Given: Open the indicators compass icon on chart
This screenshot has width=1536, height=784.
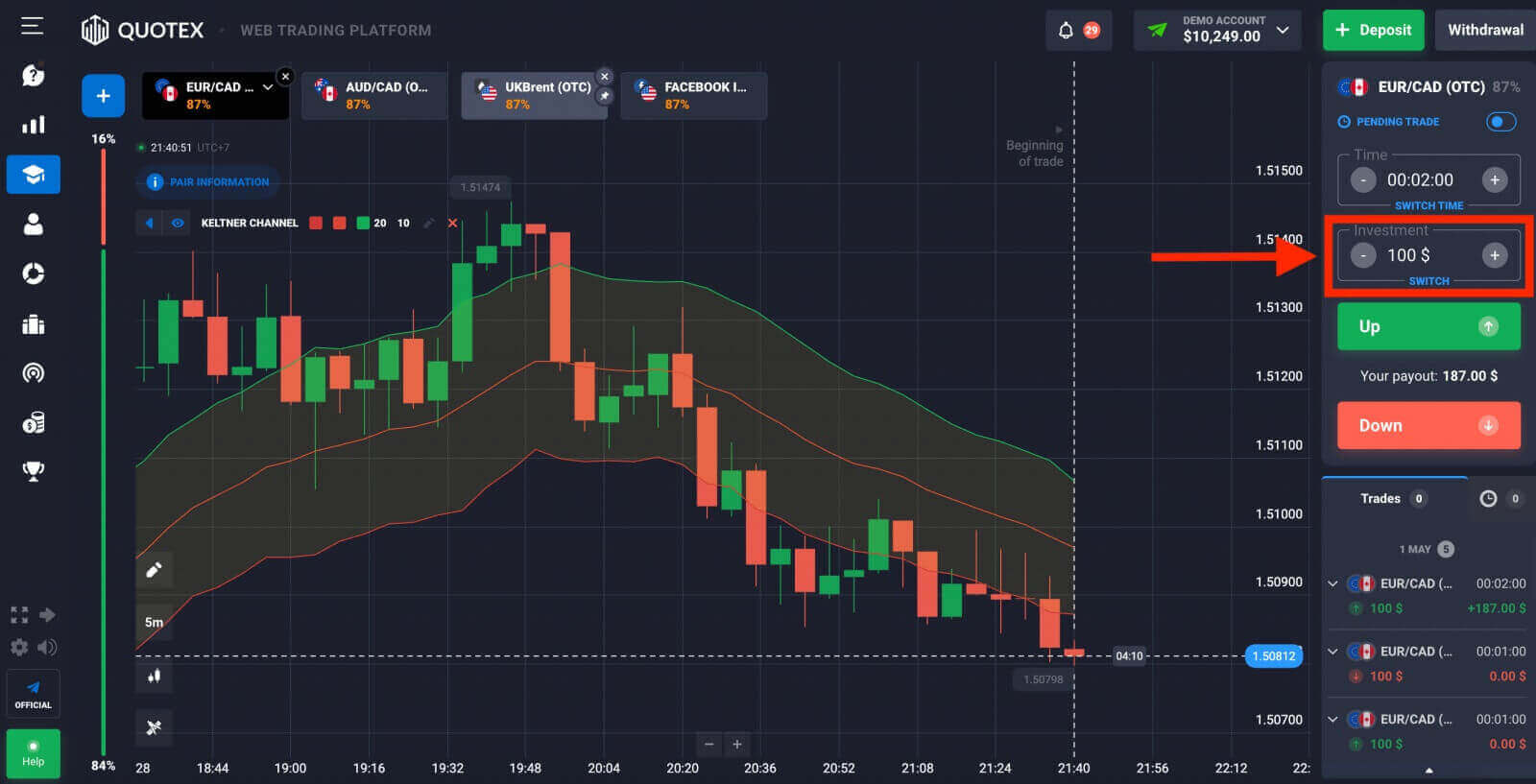Looking at the screenshot, I should (x=154, y=727).
